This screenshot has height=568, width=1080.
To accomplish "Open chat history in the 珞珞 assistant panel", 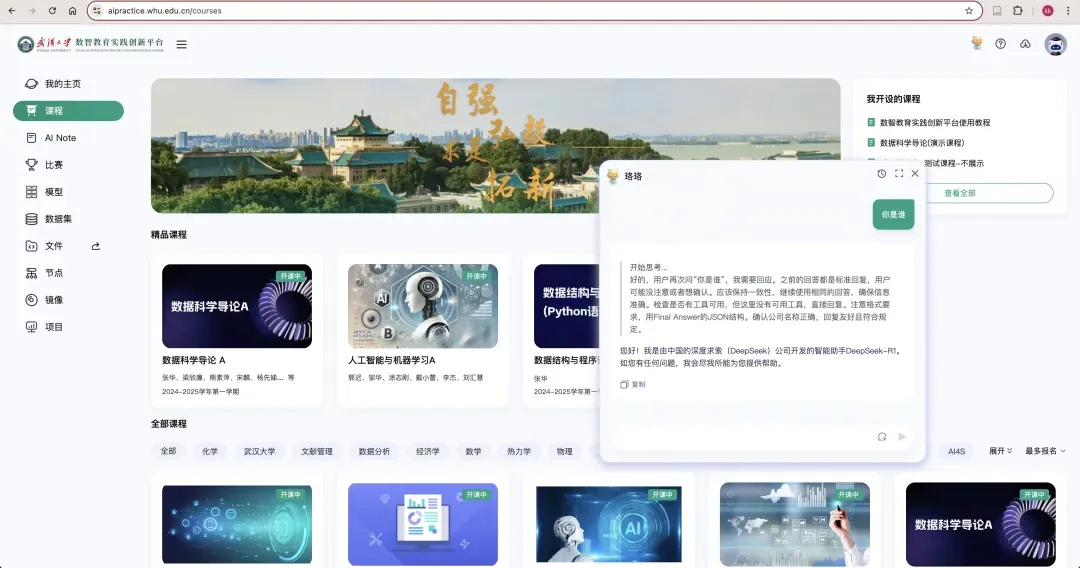I will 881,174.
